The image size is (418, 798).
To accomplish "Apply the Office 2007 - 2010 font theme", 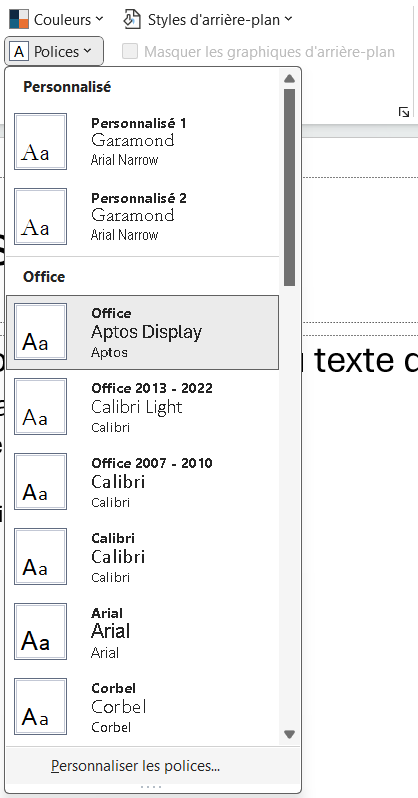I will 143,481.
